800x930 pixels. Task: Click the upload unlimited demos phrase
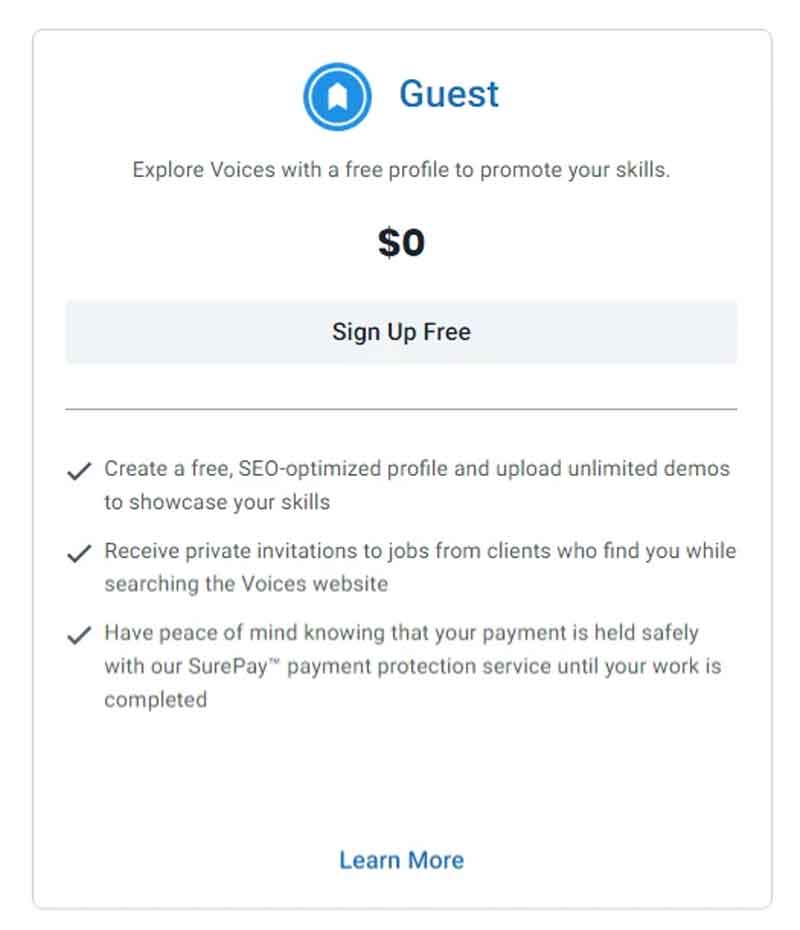pyautogui.click(x=613, y=469)
